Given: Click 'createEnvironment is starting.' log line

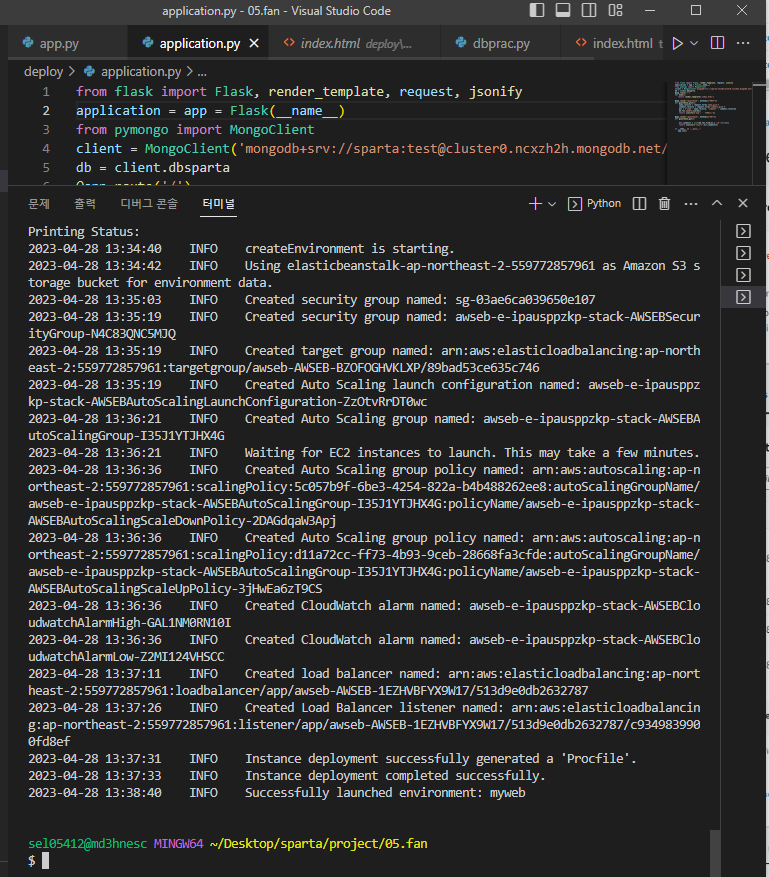Looking at the screenshot, I should click(350, 248).
